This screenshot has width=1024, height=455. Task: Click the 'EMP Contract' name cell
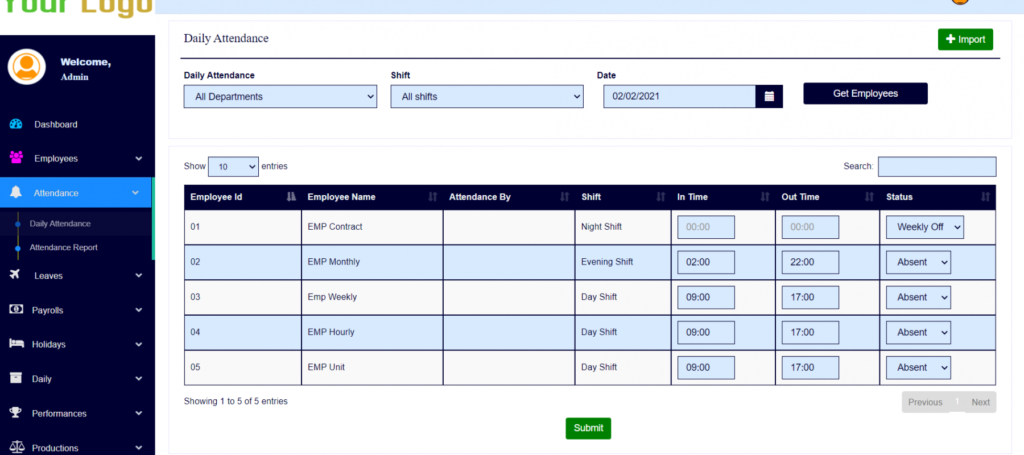pyautogui.click(x=372, y=227)
